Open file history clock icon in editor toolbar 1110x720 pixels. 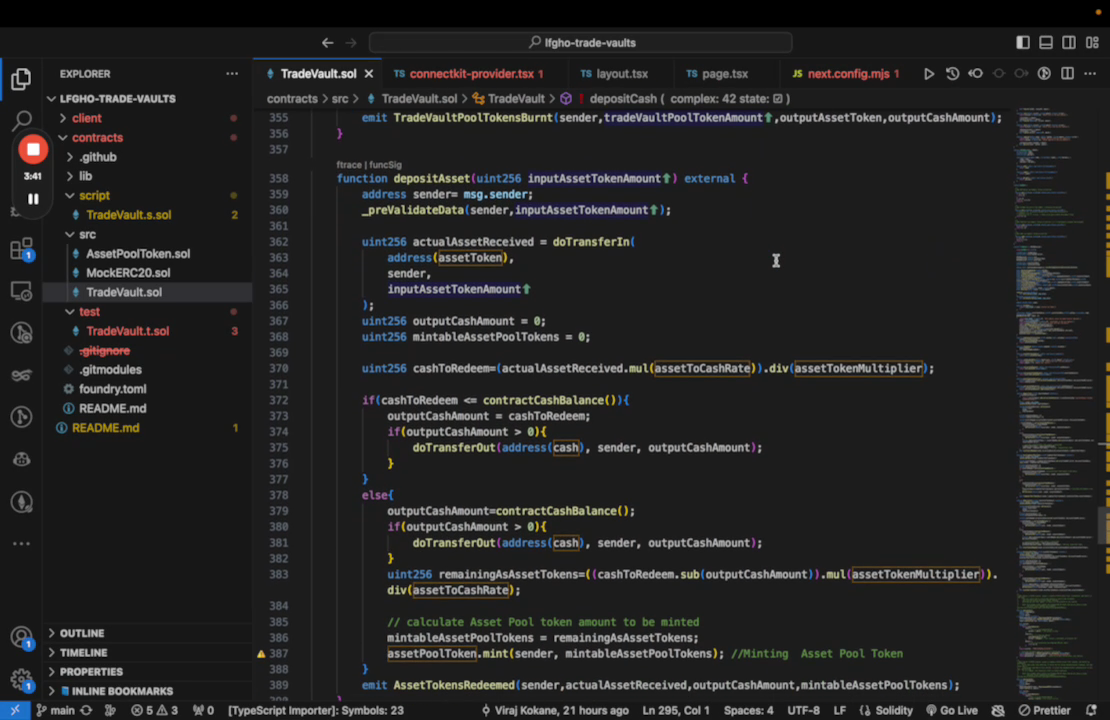click(952, 74)
